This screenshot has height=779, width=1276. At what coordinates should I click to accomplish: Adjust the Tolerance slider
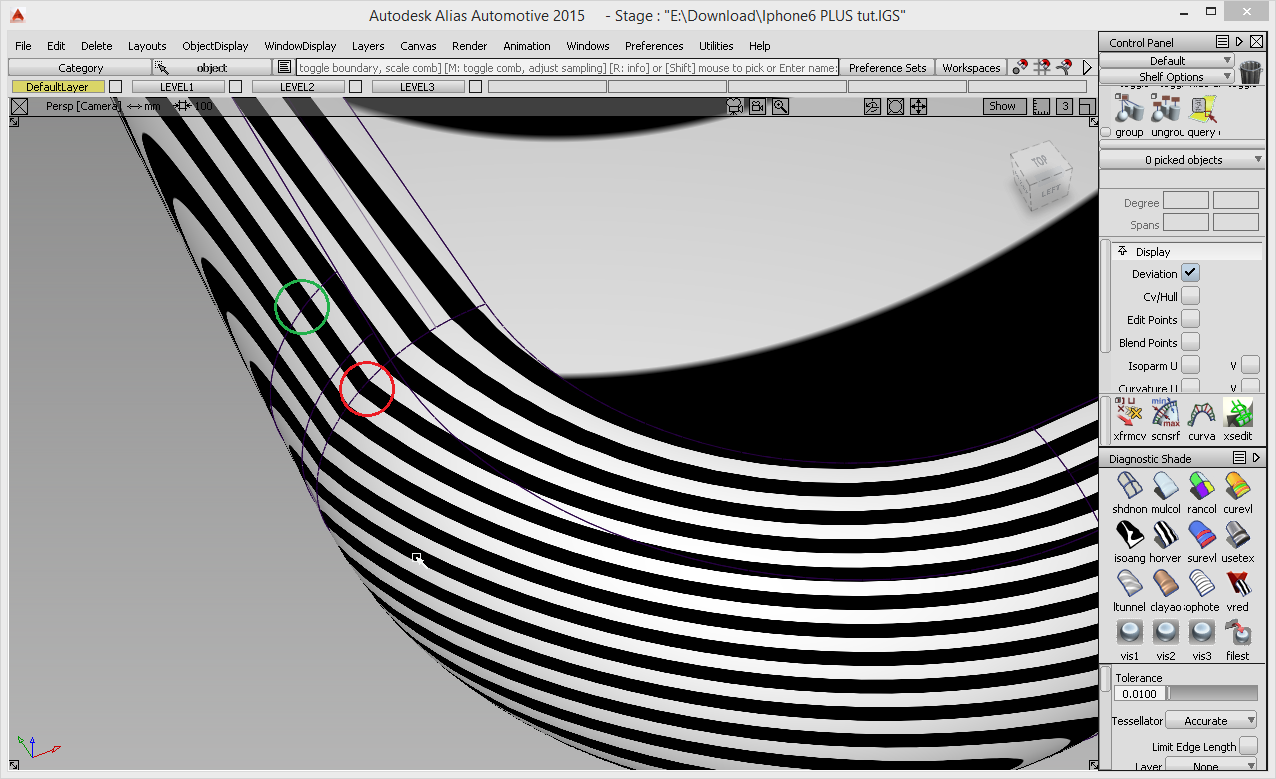click(1212, 693)
